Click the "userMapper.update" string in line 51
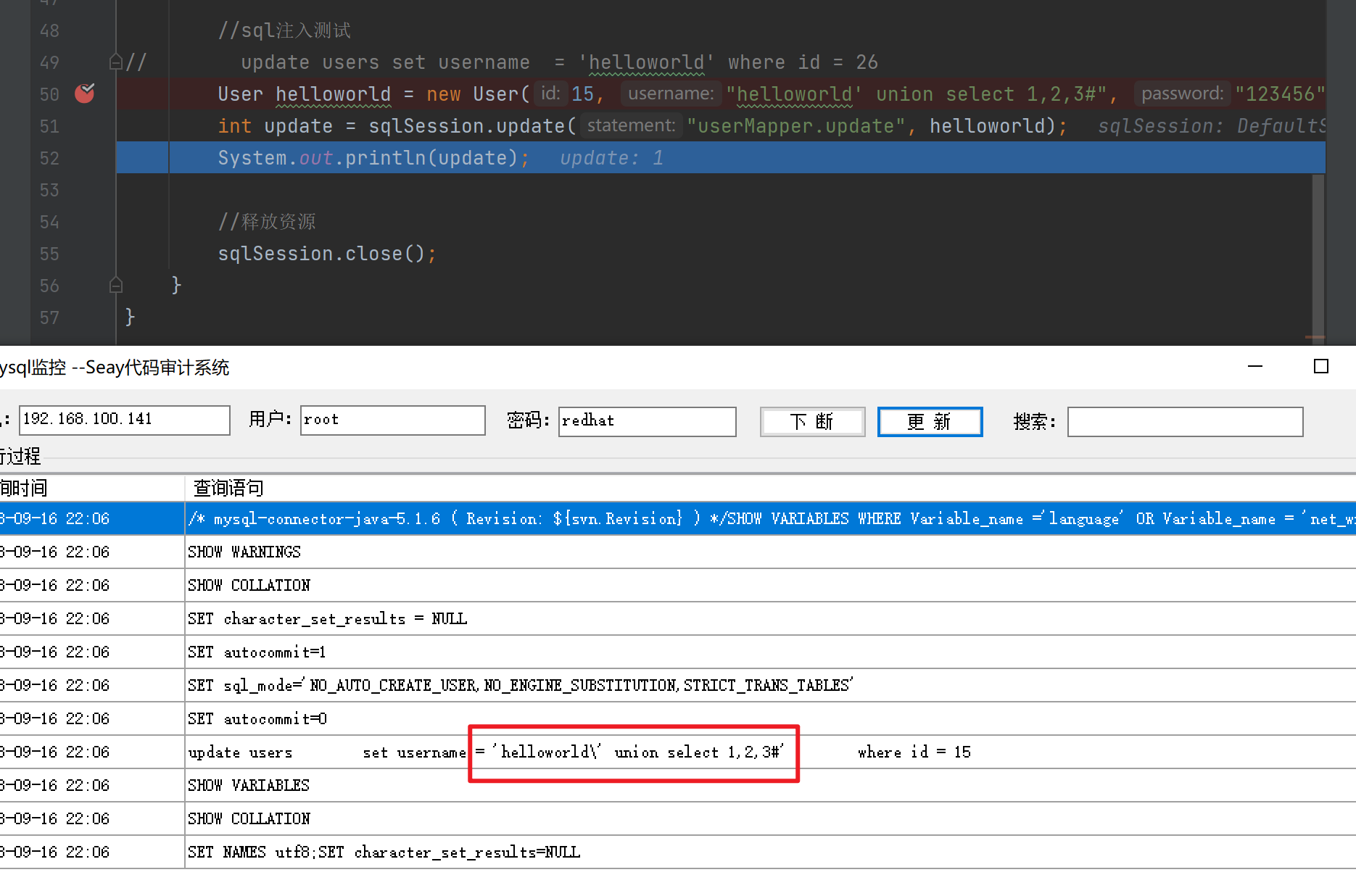 coord(795,126)
